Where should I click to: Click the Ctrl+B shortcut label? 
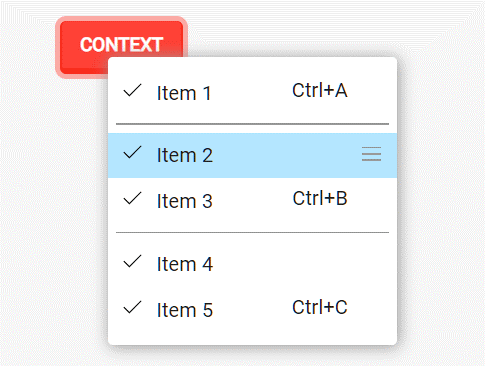320,198
